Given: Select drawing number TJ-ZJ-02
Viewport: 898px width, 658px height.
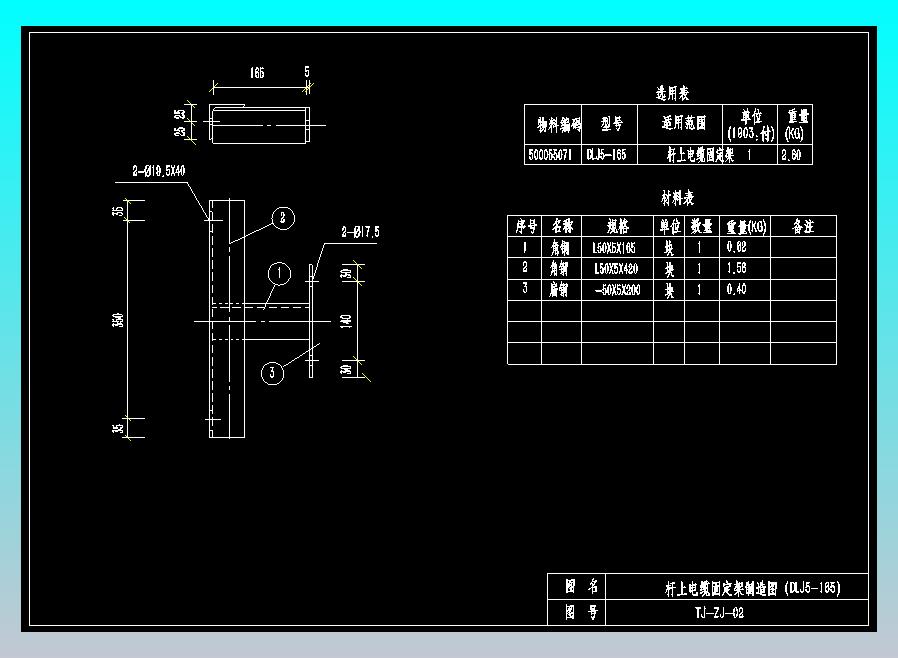Looking at the screenshot, I should 719,613.
